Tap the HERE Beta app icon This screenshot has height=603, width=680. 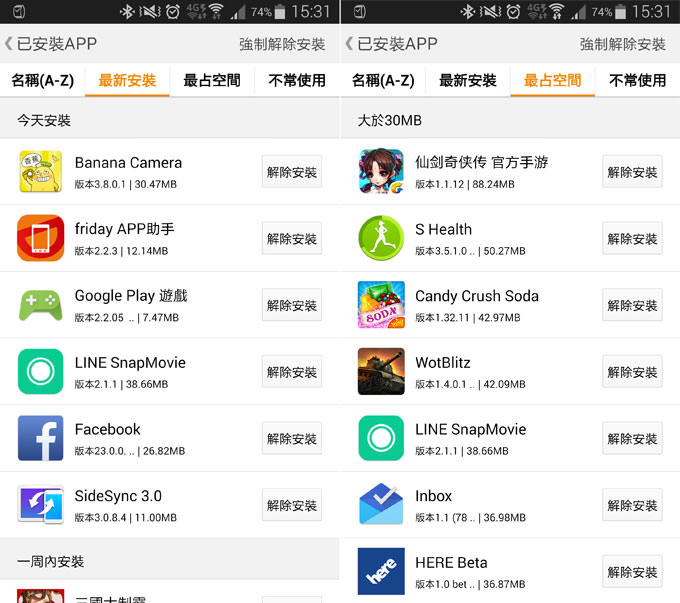tap(381, 571)
